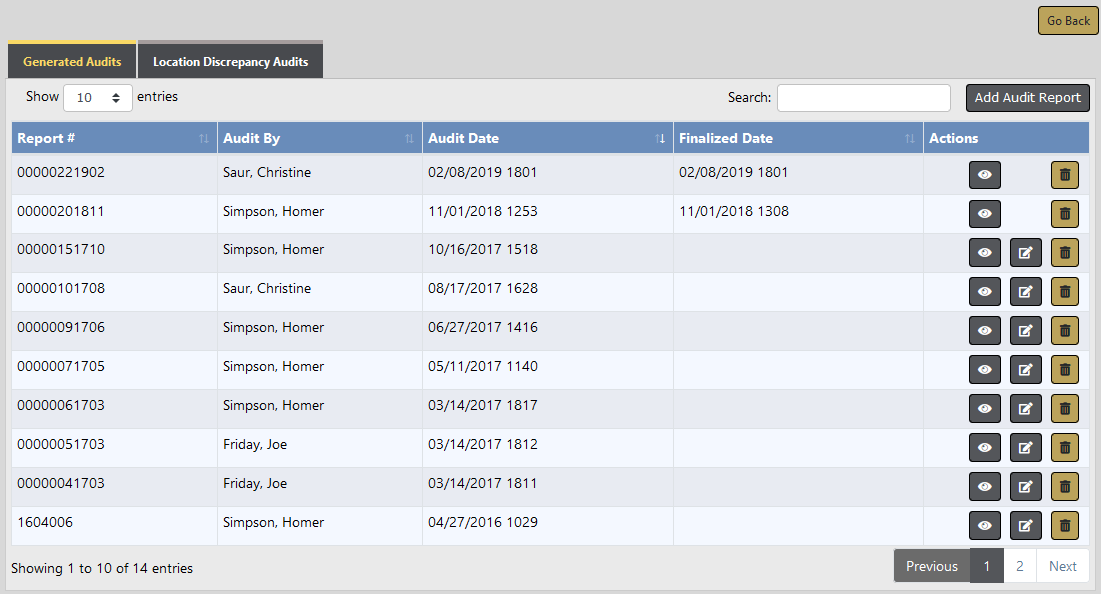Edit audit report 00000071705
1101x594 pixels.
(x=1025, y=370)
